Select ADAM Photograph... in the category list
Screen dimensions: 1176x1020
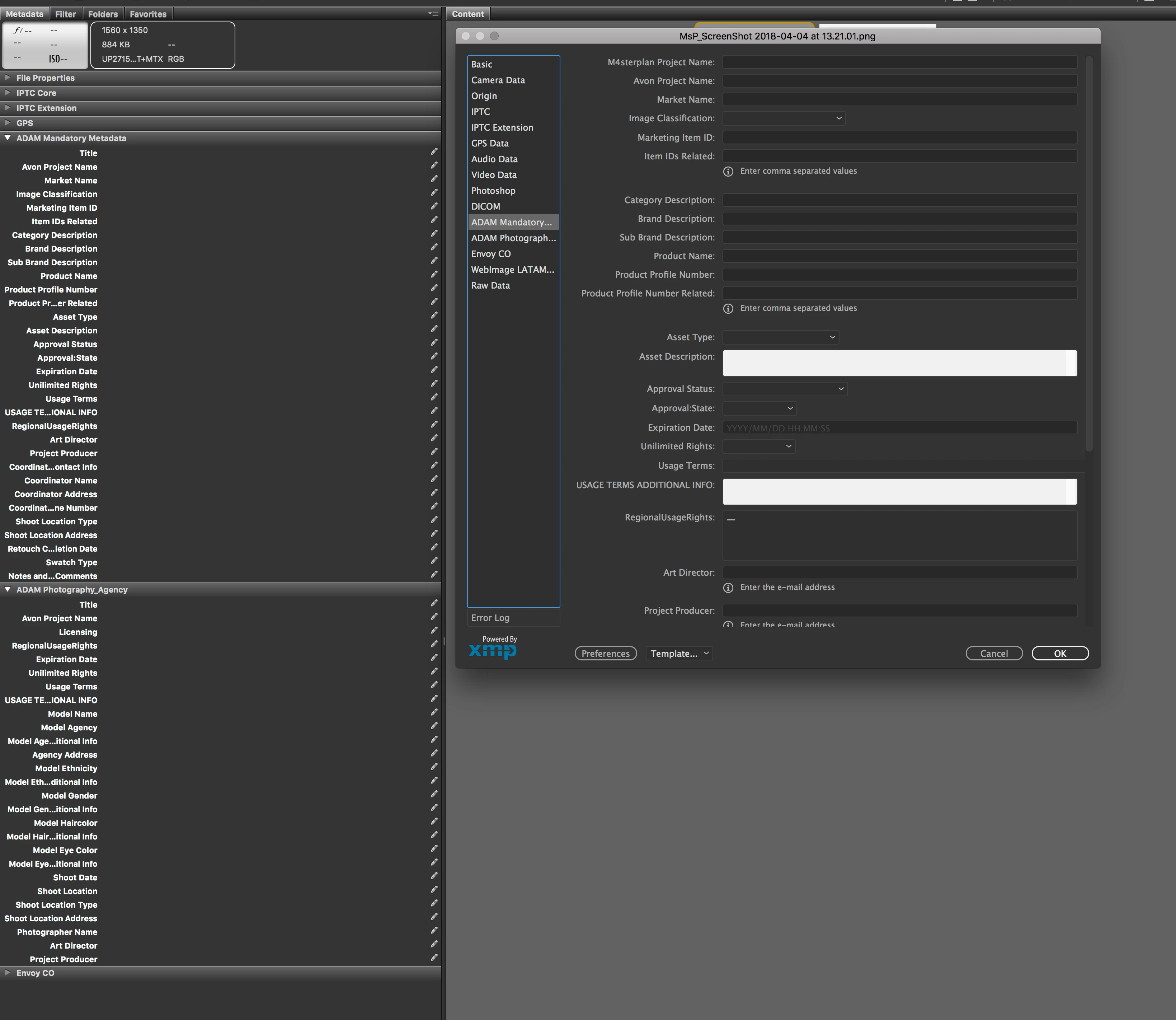click(513, 238)
